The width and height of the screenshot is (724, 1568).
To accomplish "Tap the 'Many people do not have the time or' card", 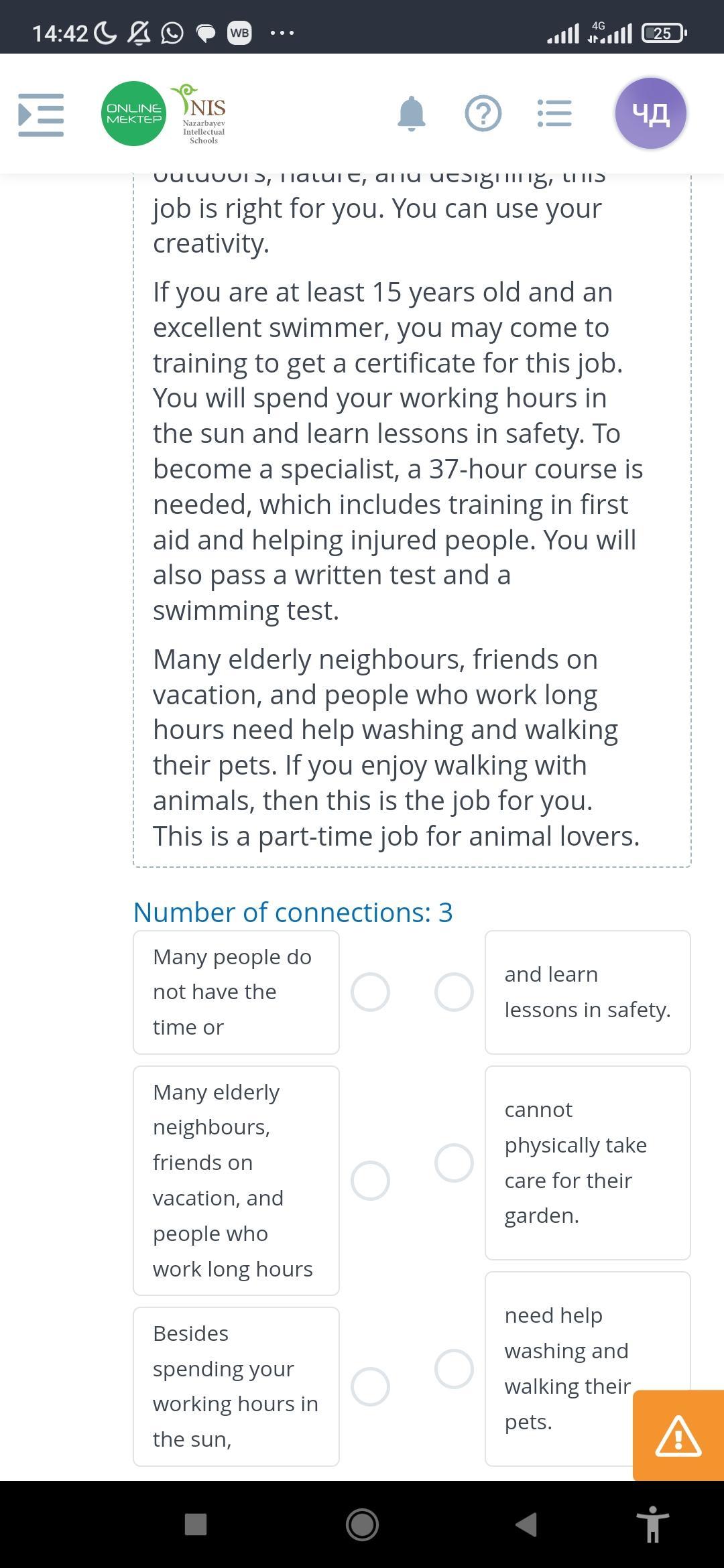I will point(236,992).
